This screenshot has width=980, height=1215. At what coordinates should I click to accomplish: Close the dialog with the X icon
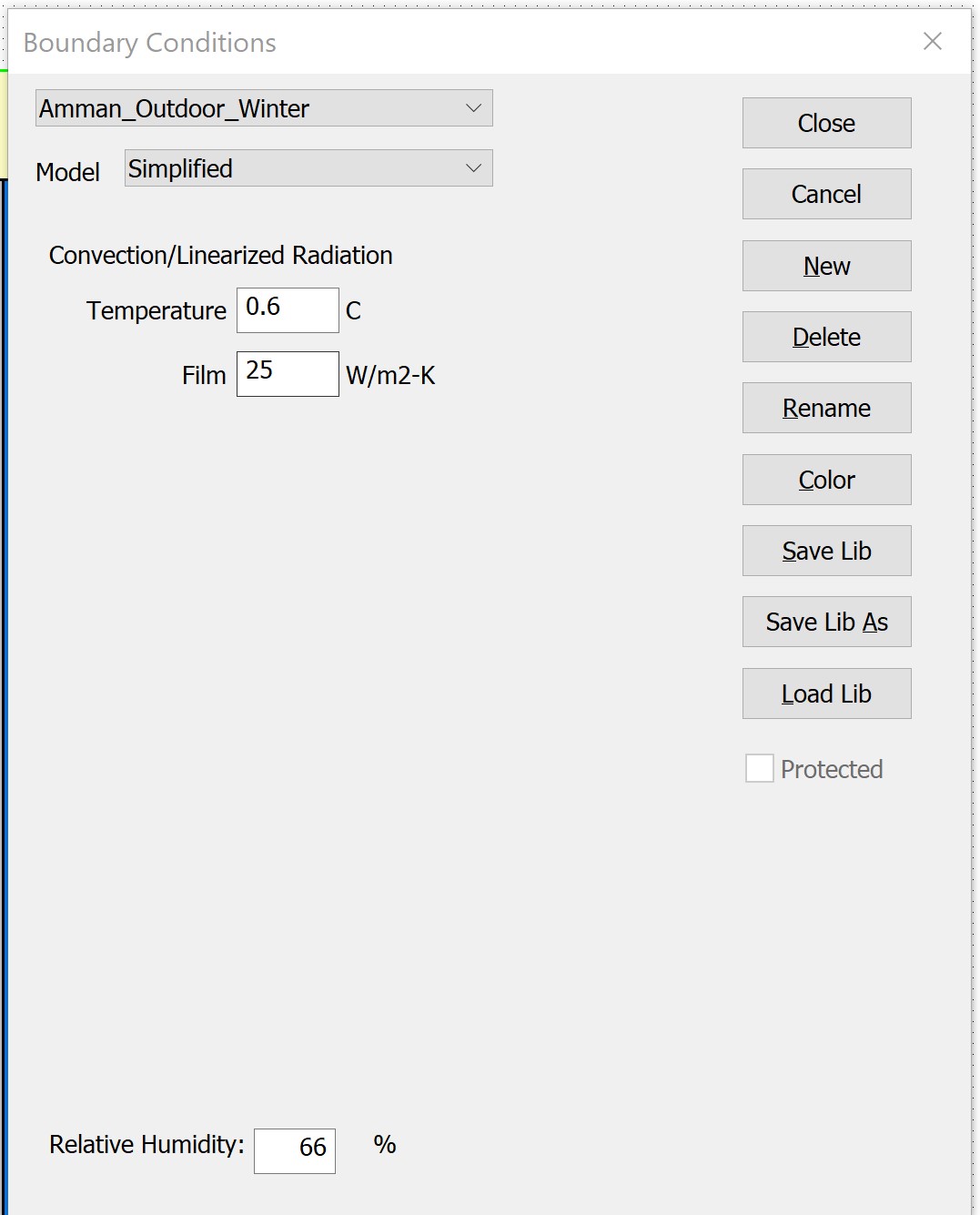pos(932,41)
